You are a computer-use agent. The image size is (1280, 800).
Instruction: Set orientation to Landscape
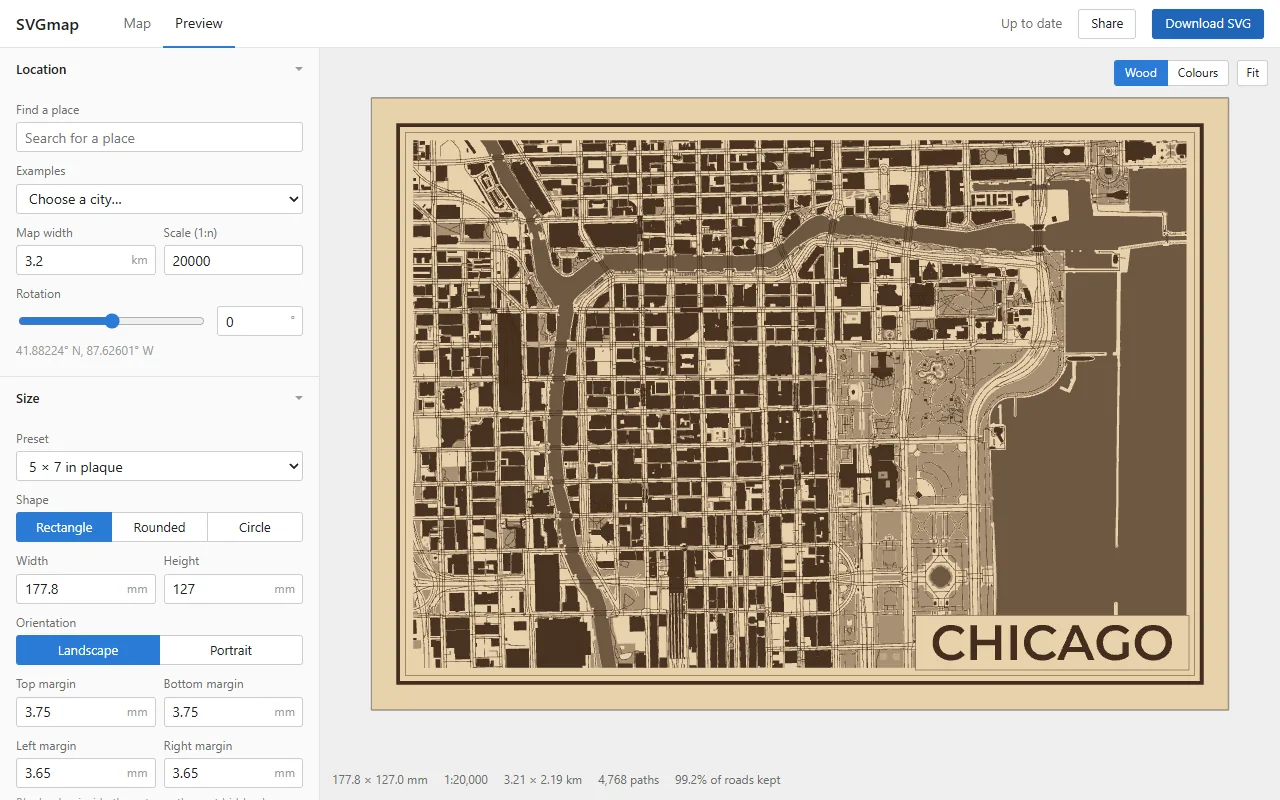[88, 650]
